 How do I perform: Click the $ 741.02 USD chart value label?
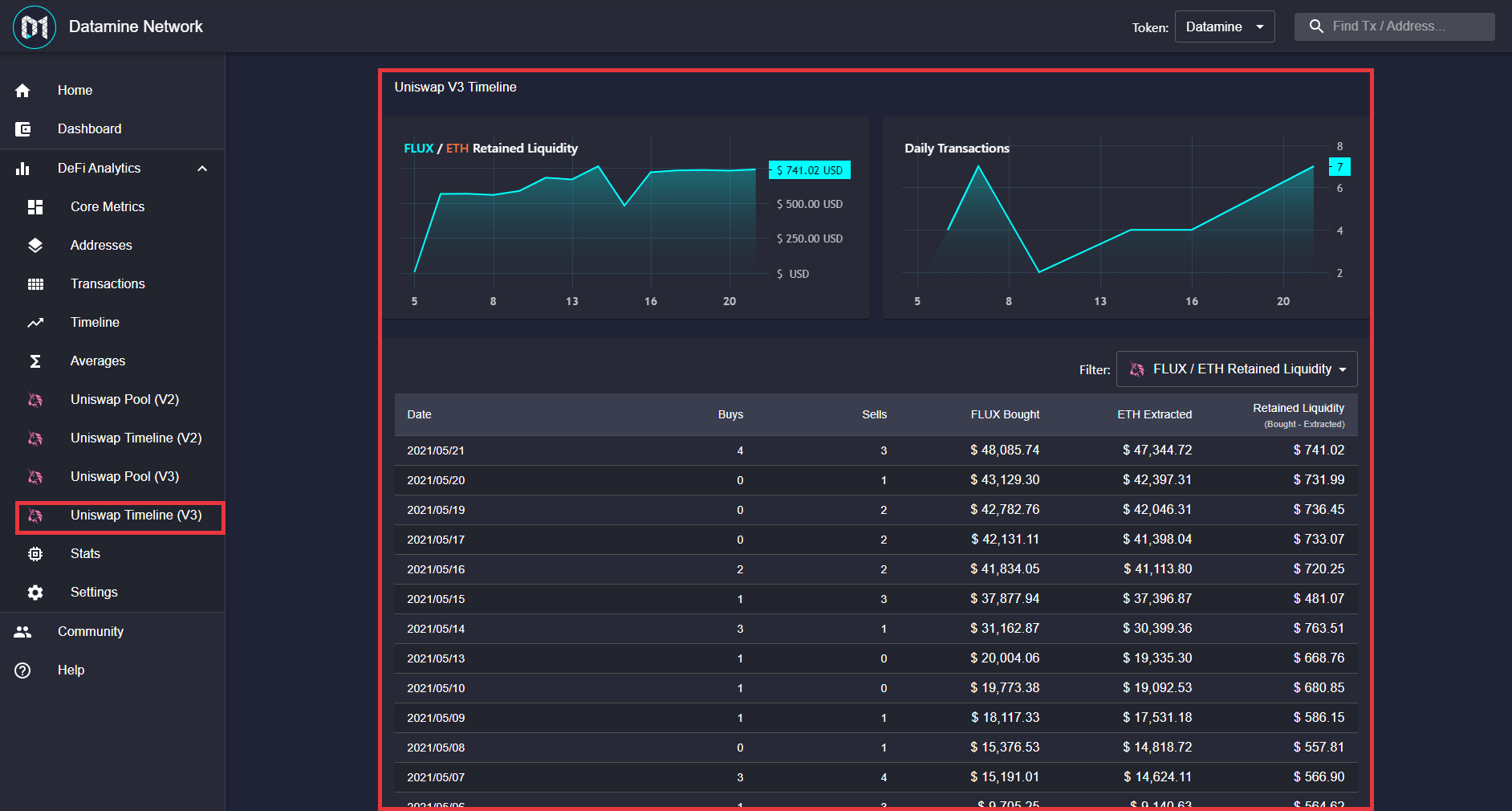810,170
